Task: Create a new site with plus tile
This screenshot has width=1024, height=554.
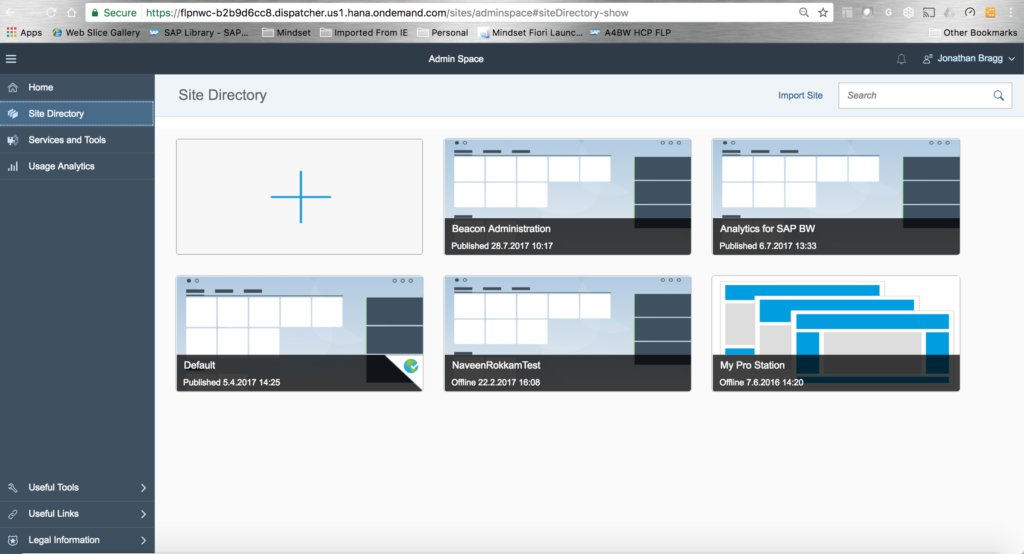Action: tap(300, 197)
